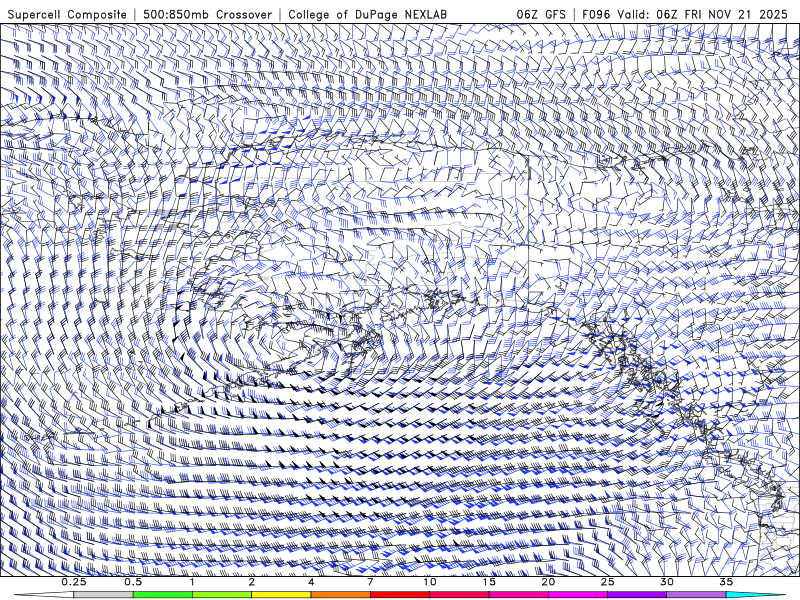Click the legend value 4
Viewport: 800px width, 600px height.
[x=311, y=582]
